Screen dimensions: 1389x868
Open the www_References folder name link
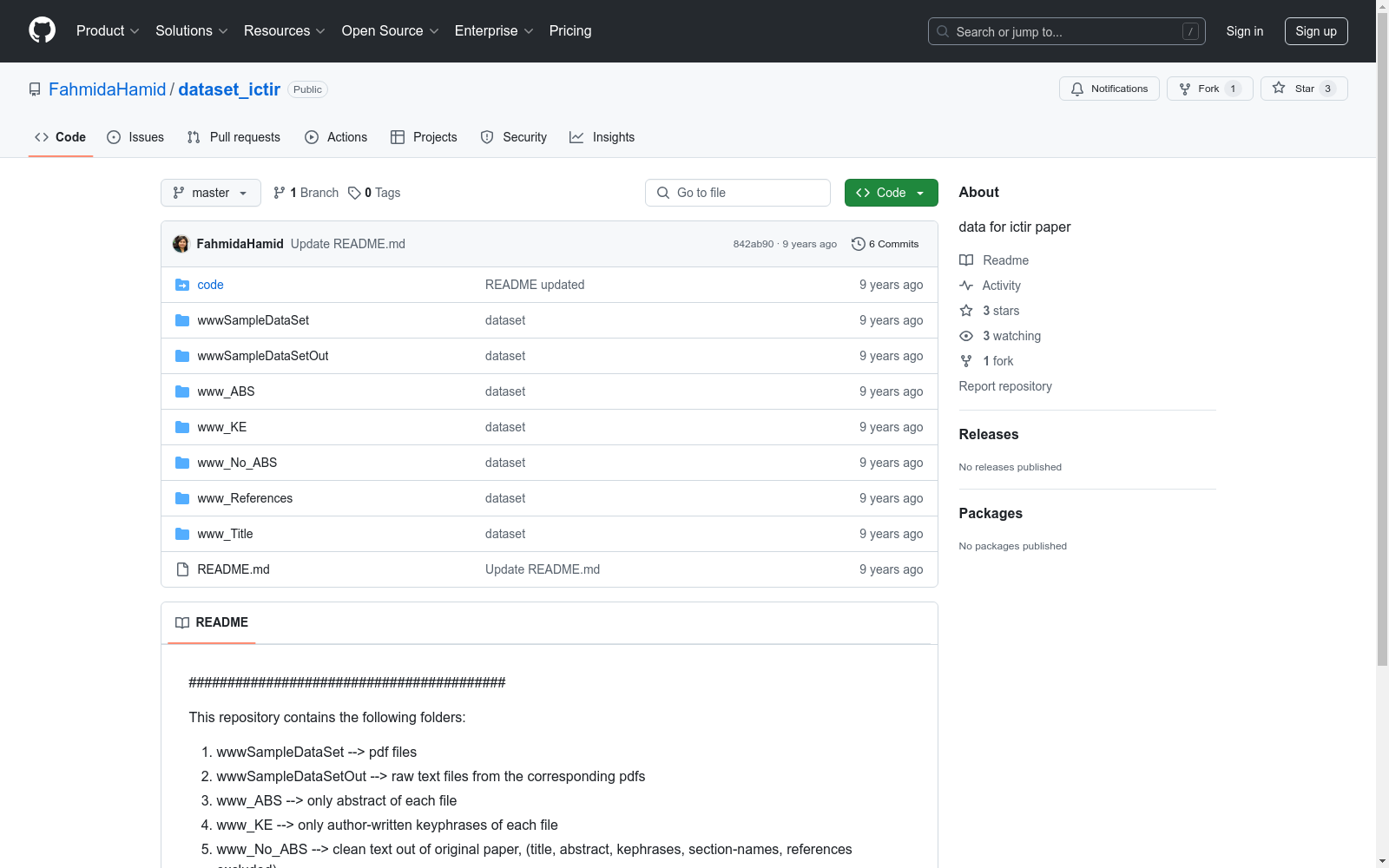(245, 498)
